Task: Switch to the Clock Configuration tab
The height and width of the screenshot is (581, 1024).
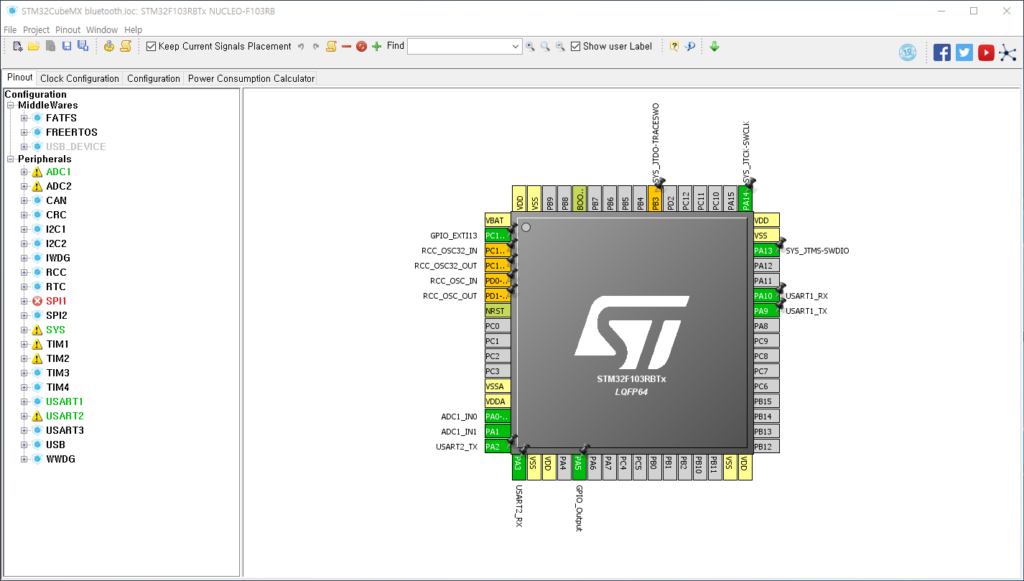Action: (x=80, y=78)
